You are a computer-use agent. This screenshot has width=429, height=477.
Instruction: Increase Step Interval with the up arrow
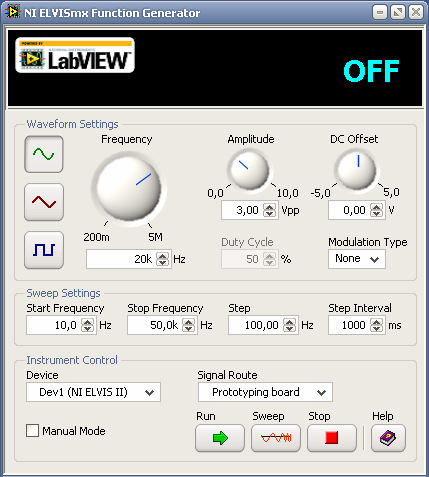coord(377,322)
